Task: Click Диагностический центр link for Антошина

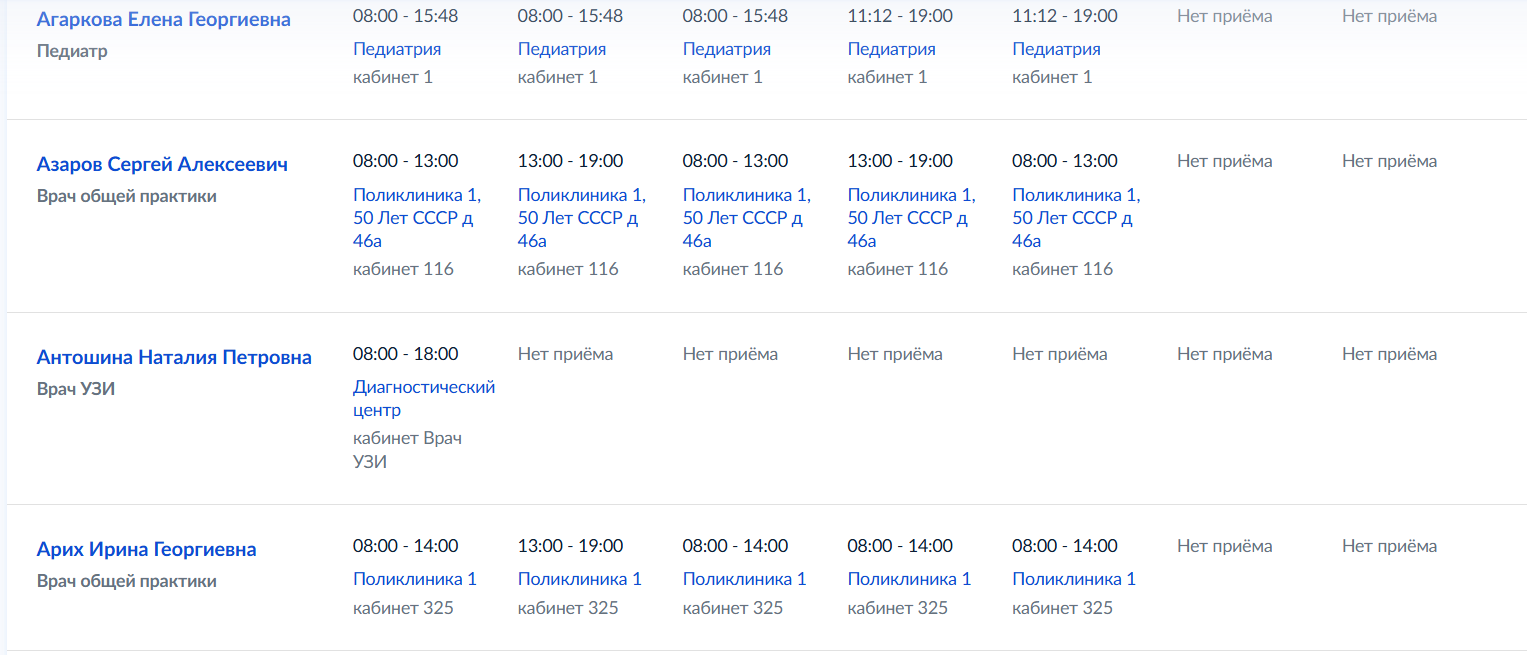Action: click(424, 398)
